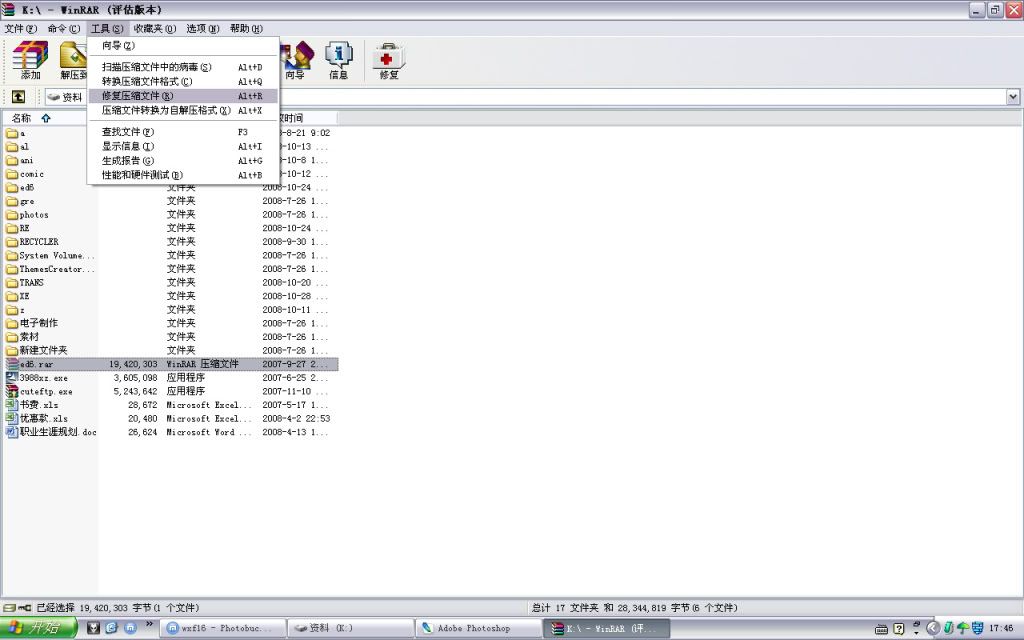
Task: Click the ed6.rar archive icon
Action: [x=12, y=364]
